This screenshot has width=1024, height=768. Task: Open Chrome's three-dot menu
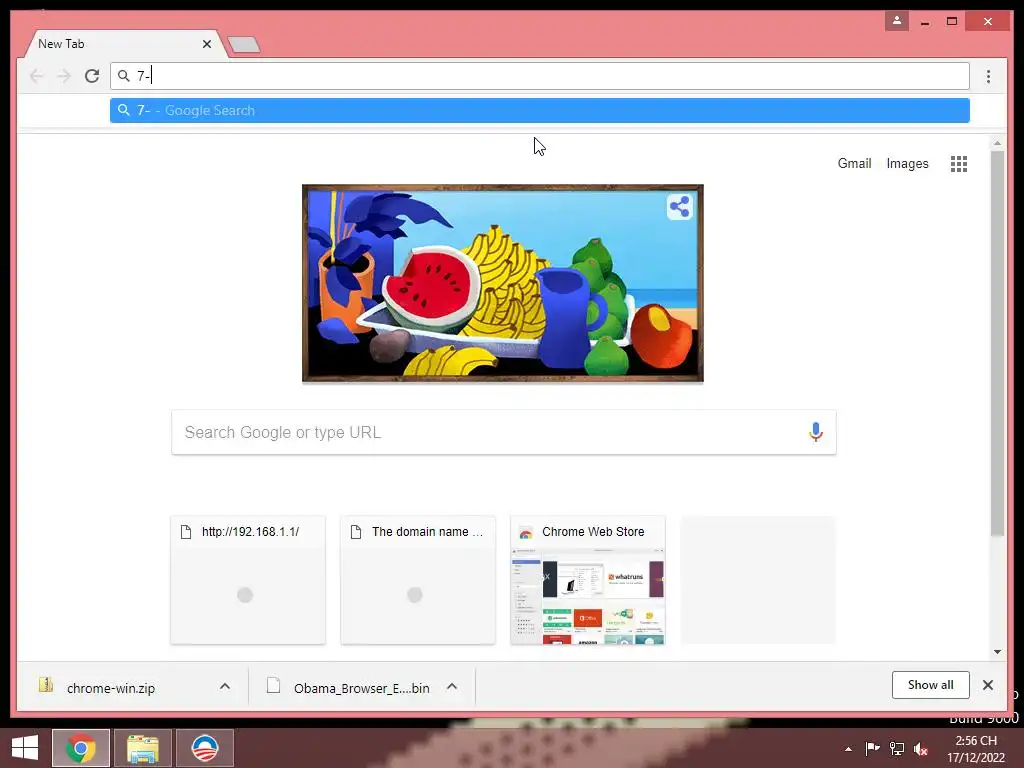click(988, 76)
